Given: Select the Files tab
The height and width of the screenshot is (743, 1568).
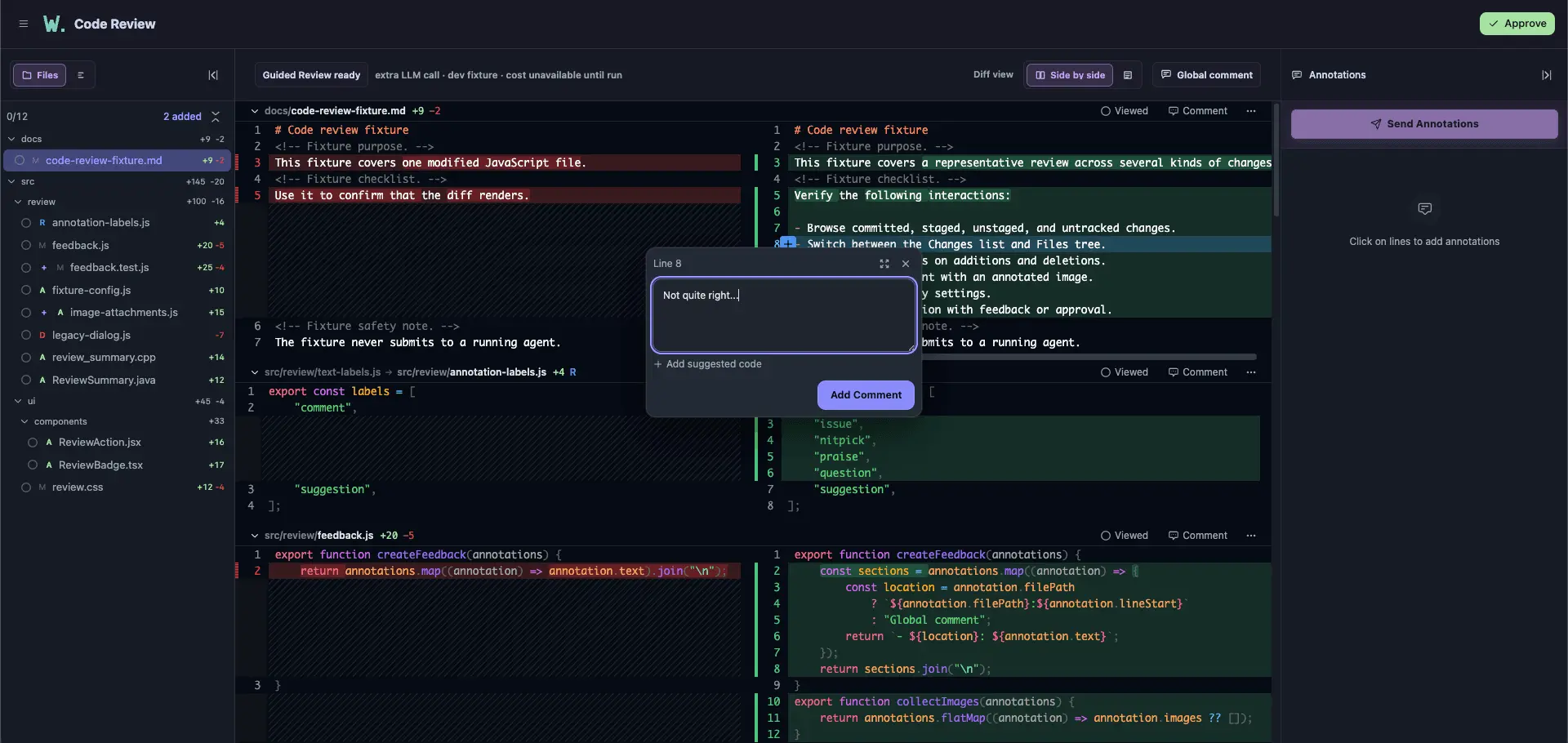Looking at the screenshot, I should pos(39,75).
